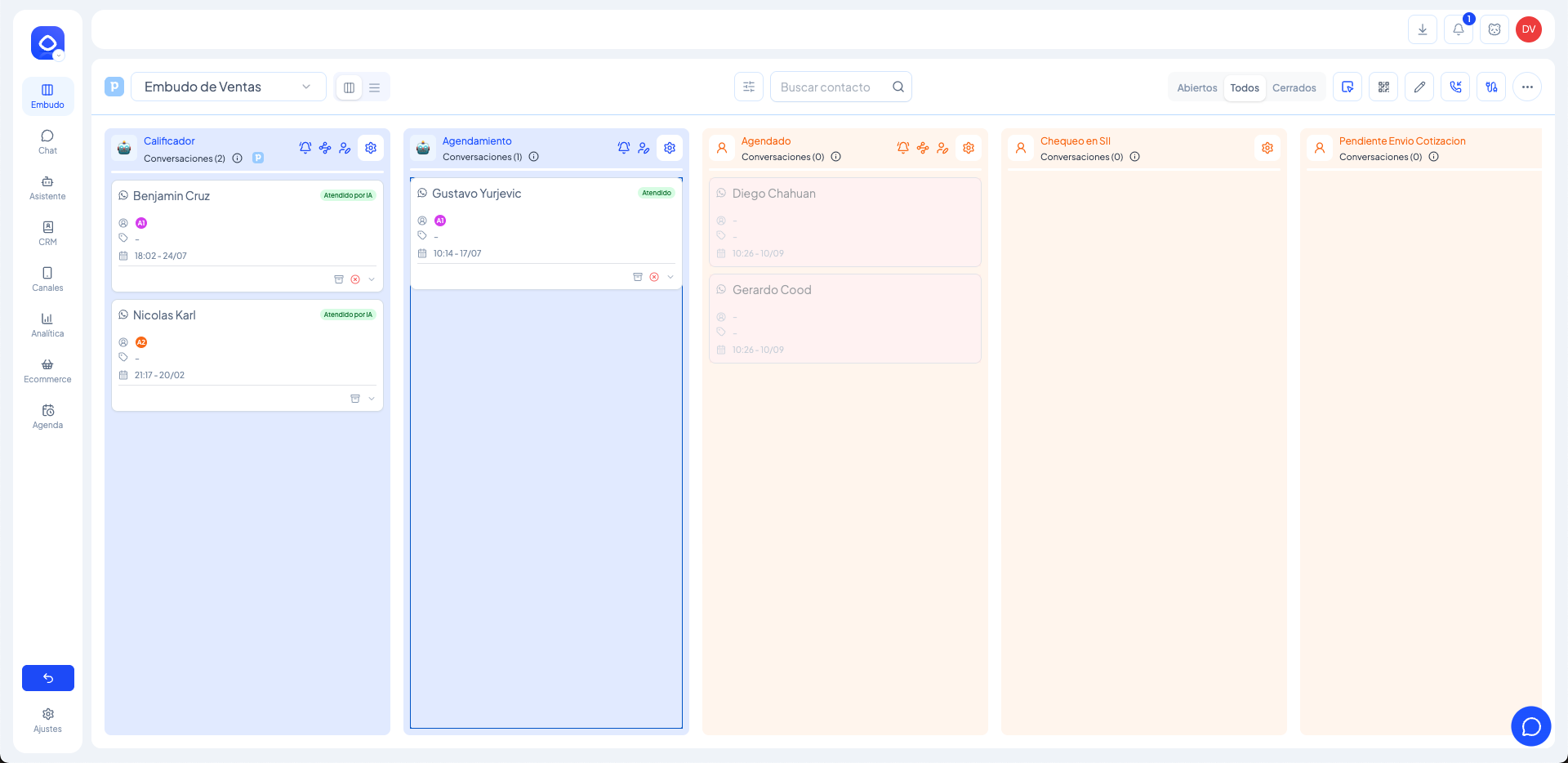The width and height of the screenshot is (1568, 763).
Task: Go to Analítica in the sidebar
Action: pos(47,324)
